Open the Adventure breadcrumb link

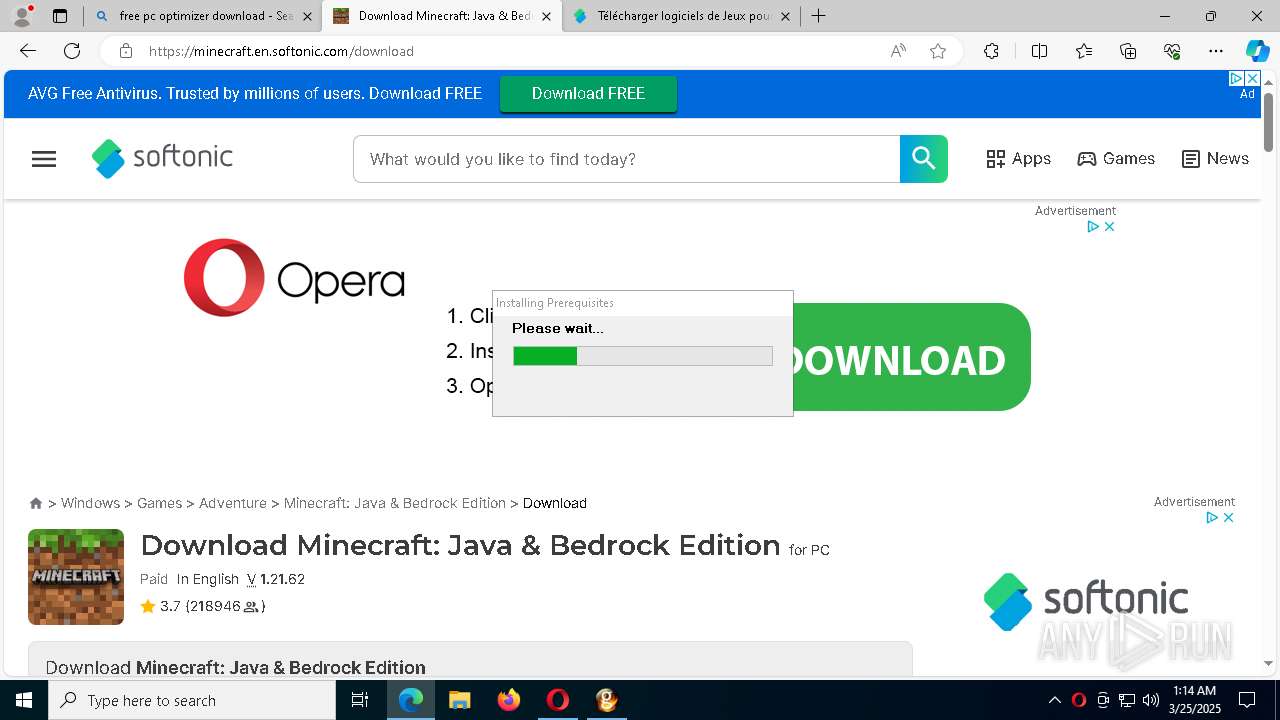(233, 503)
